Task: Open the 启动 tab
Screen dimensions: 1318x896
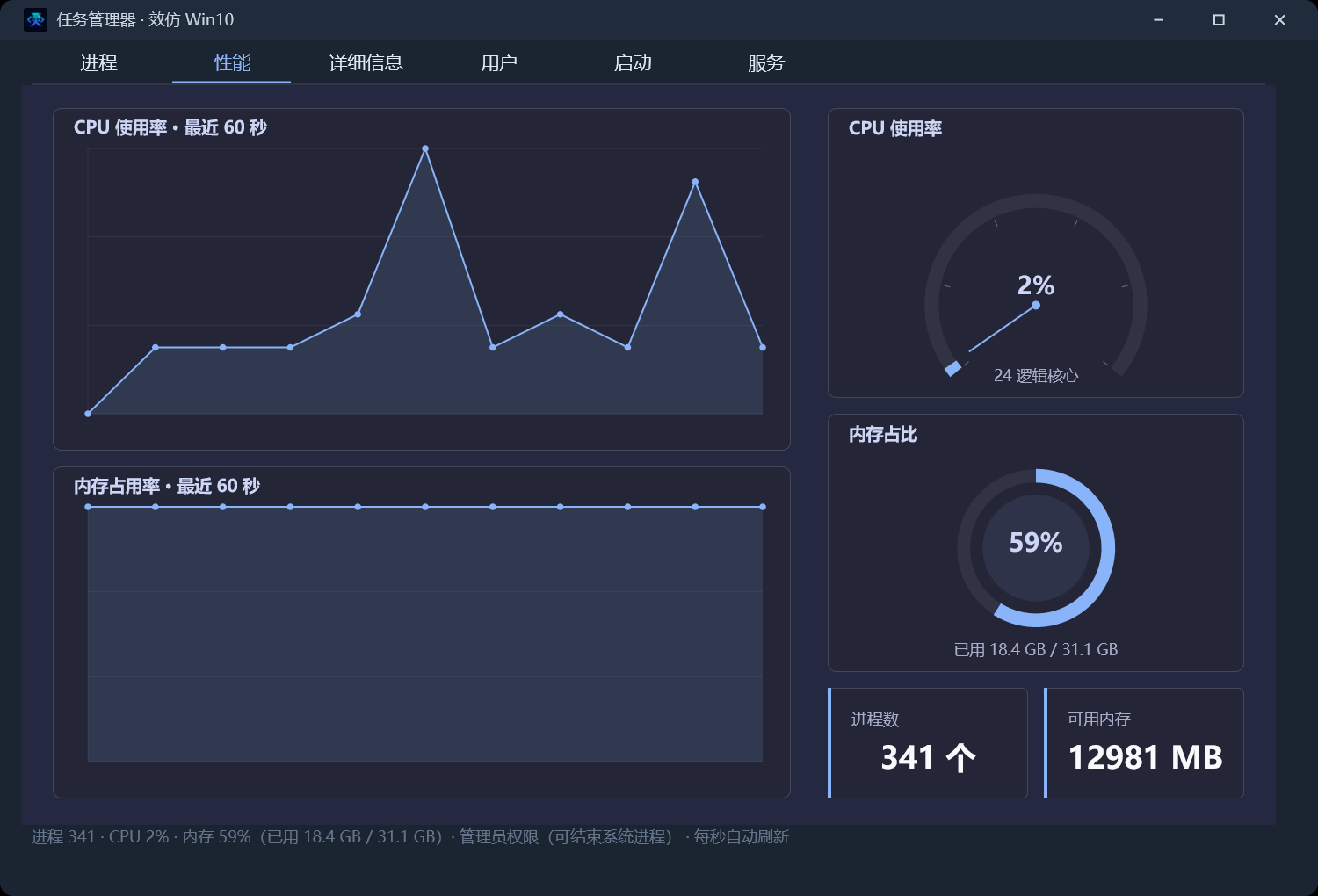Action: coord(633,63)
